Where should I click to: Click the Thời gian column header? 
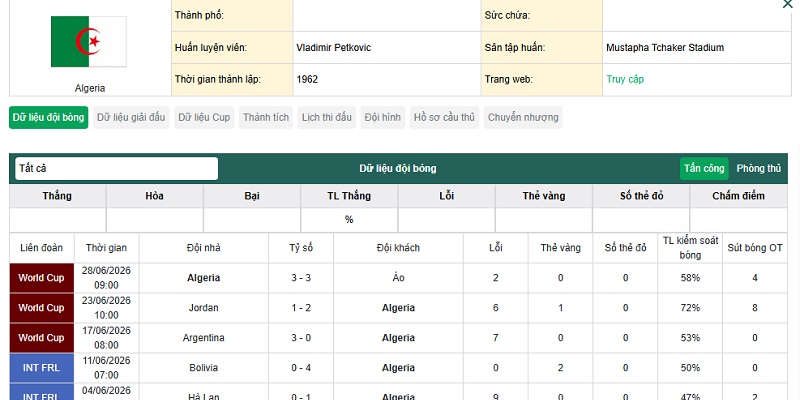tap(106, 248)
